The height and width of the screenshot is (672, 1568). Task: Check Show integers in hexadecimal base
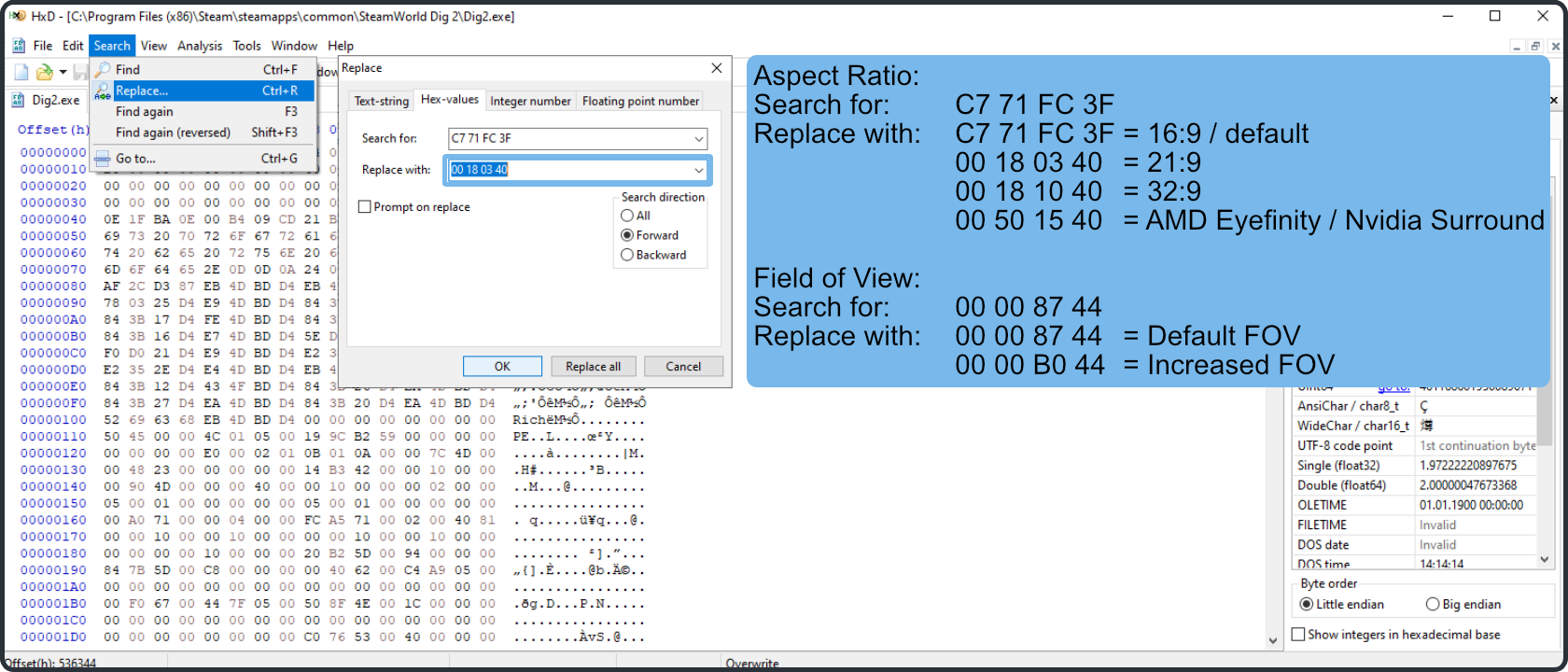[1297, 635]
